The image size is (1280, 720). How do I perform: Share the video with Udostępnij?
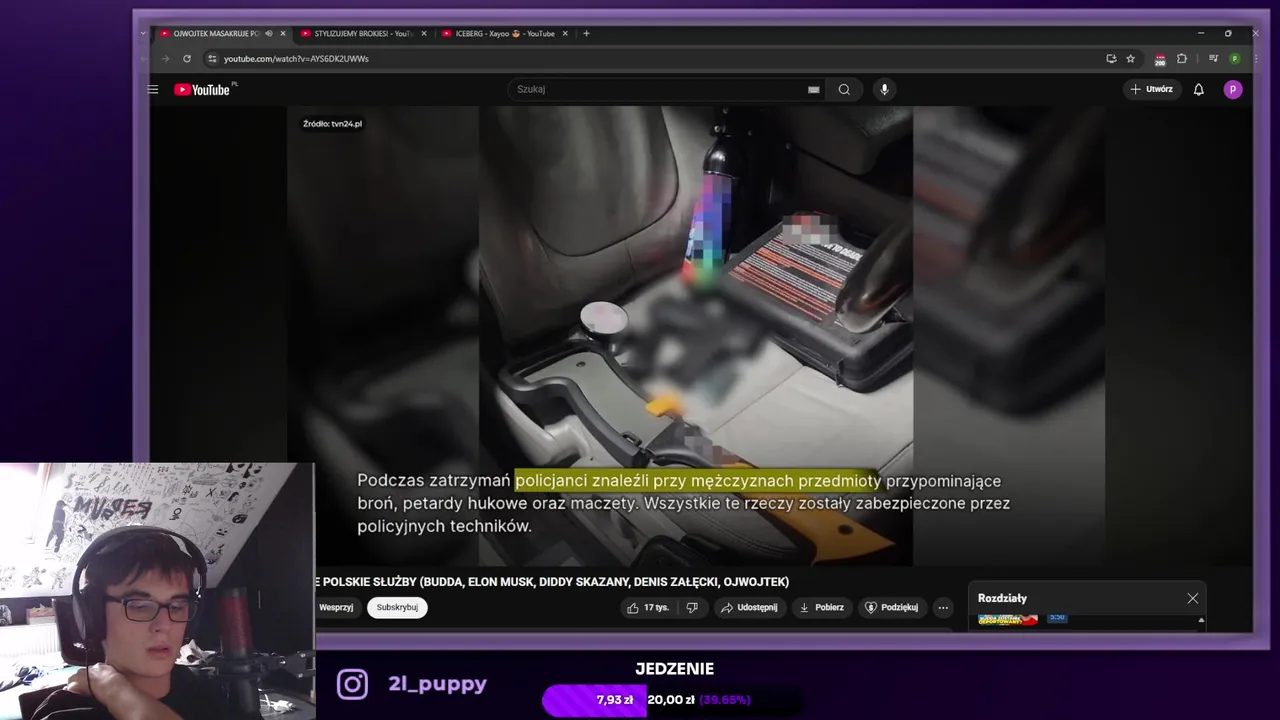coord(749,607)
